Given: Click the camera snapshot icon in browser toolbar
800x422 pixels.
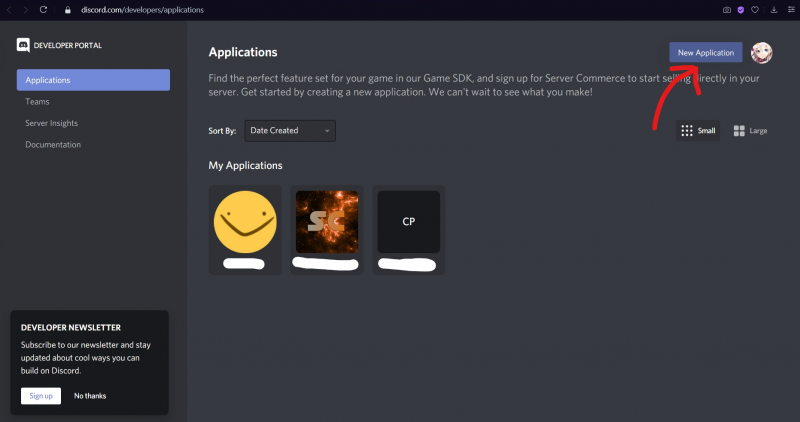Looking at the screenshot, I should point(727,10).
